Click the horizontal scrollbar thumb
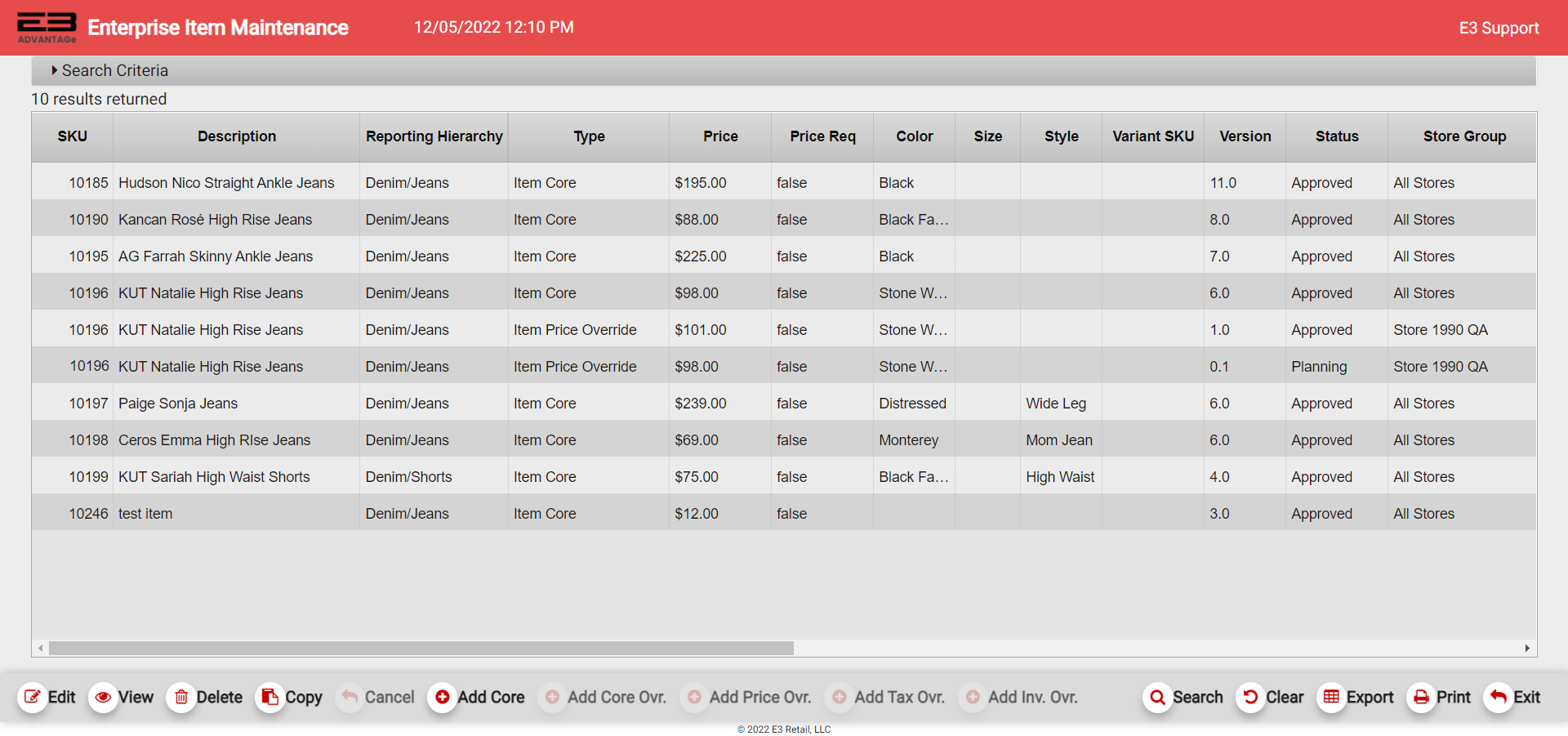Viewport: 1568px width, 736px height. (x=421, y=648)
